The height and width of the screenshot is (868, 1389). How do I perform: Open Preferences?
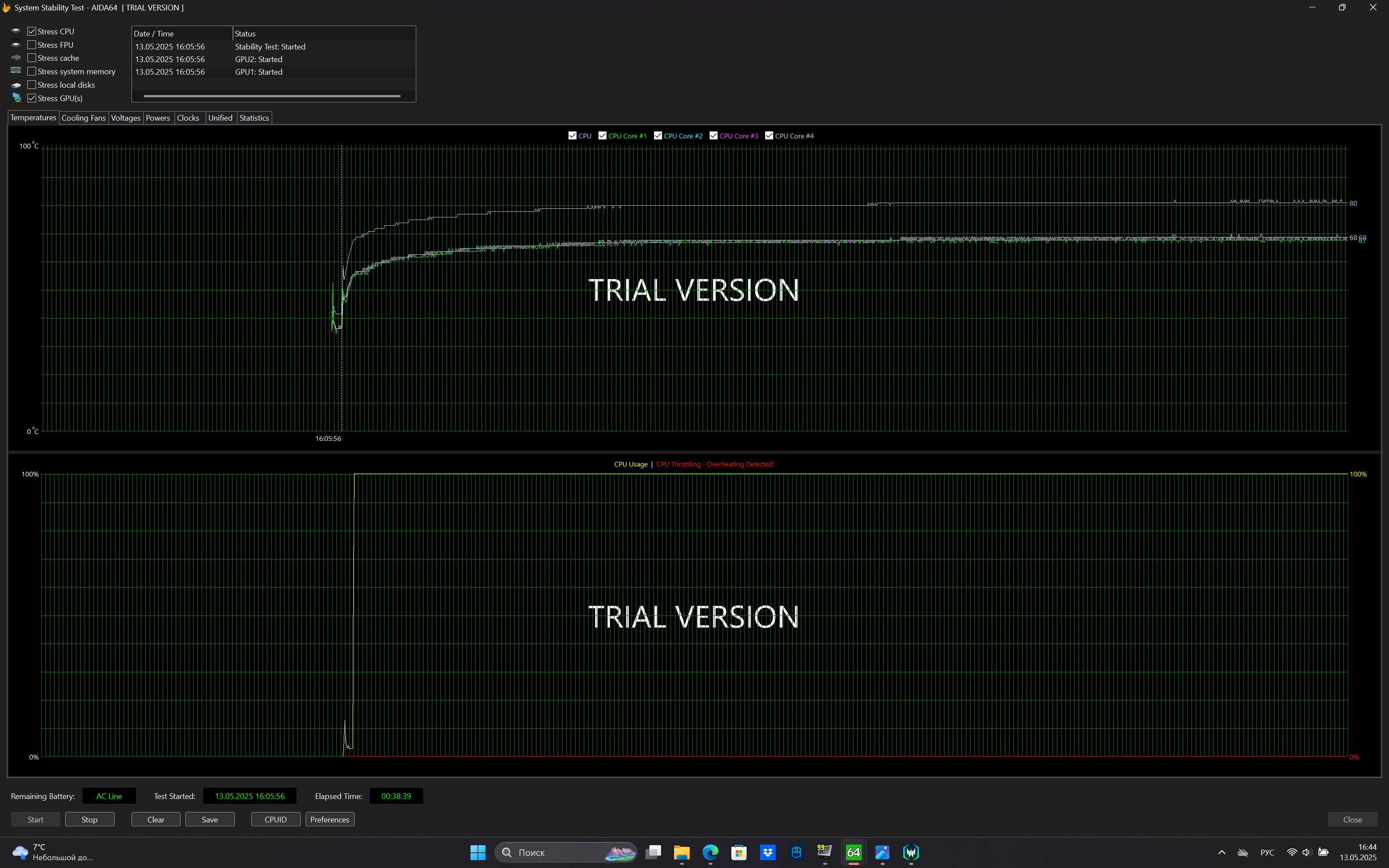[x=329, y=819]
